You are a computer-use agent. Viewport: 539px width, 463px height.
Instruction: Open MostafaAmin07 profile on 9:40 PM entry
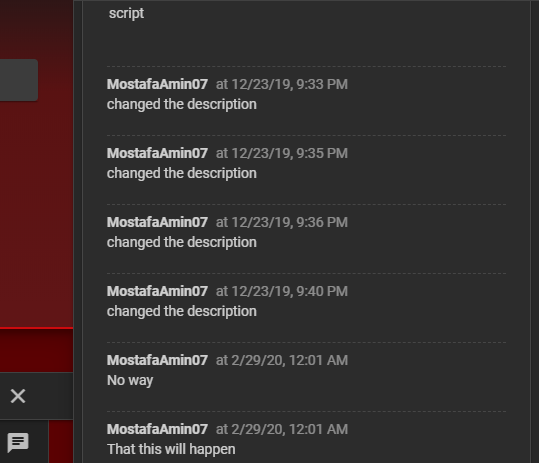157,291
